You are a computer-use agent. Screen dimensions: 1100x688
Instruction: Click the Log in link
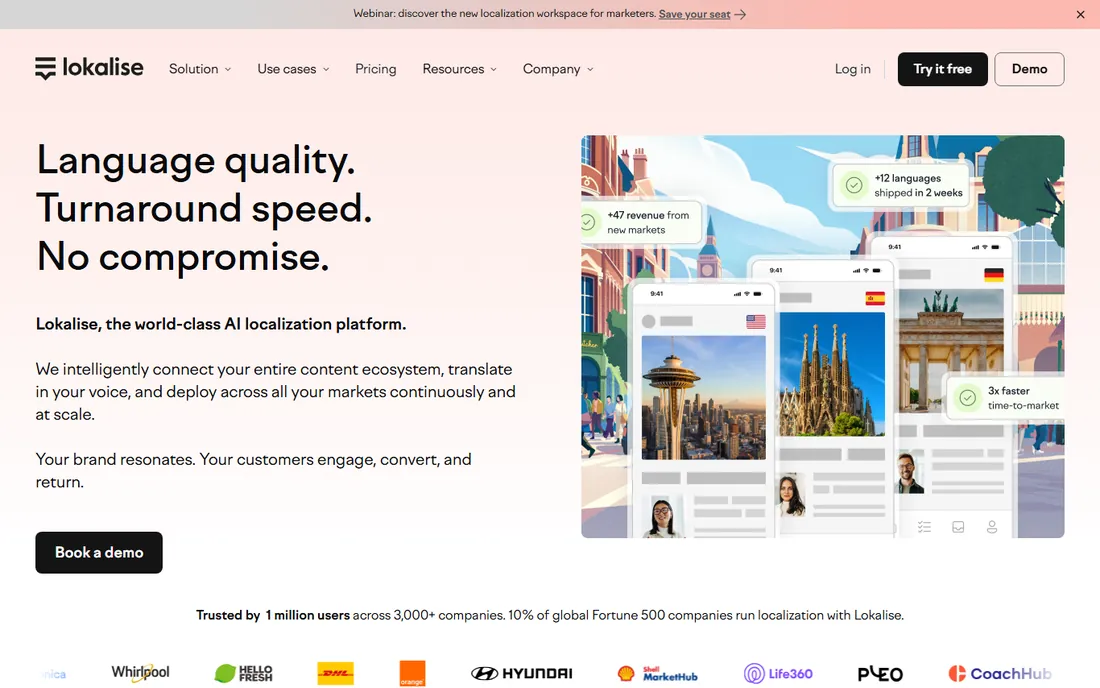(852, 69)
